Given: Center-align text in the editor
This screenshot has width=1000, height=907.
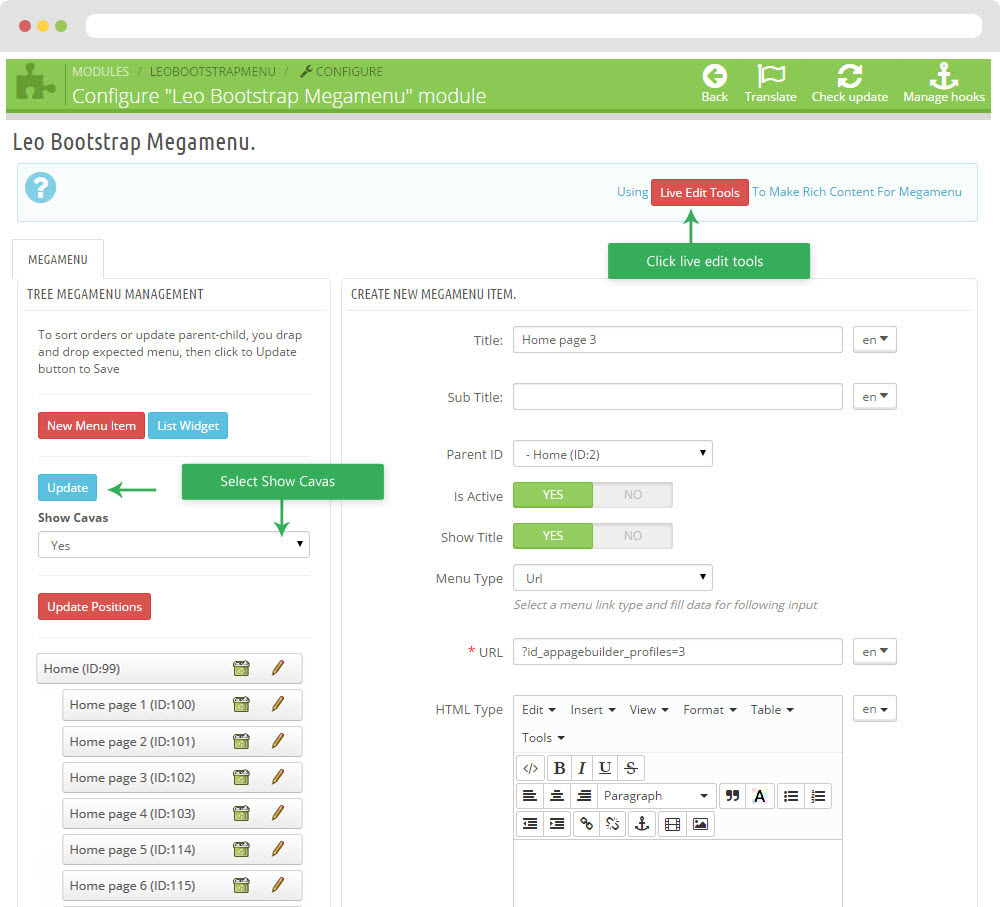Looking at the screenshot, I should (557, 796).
